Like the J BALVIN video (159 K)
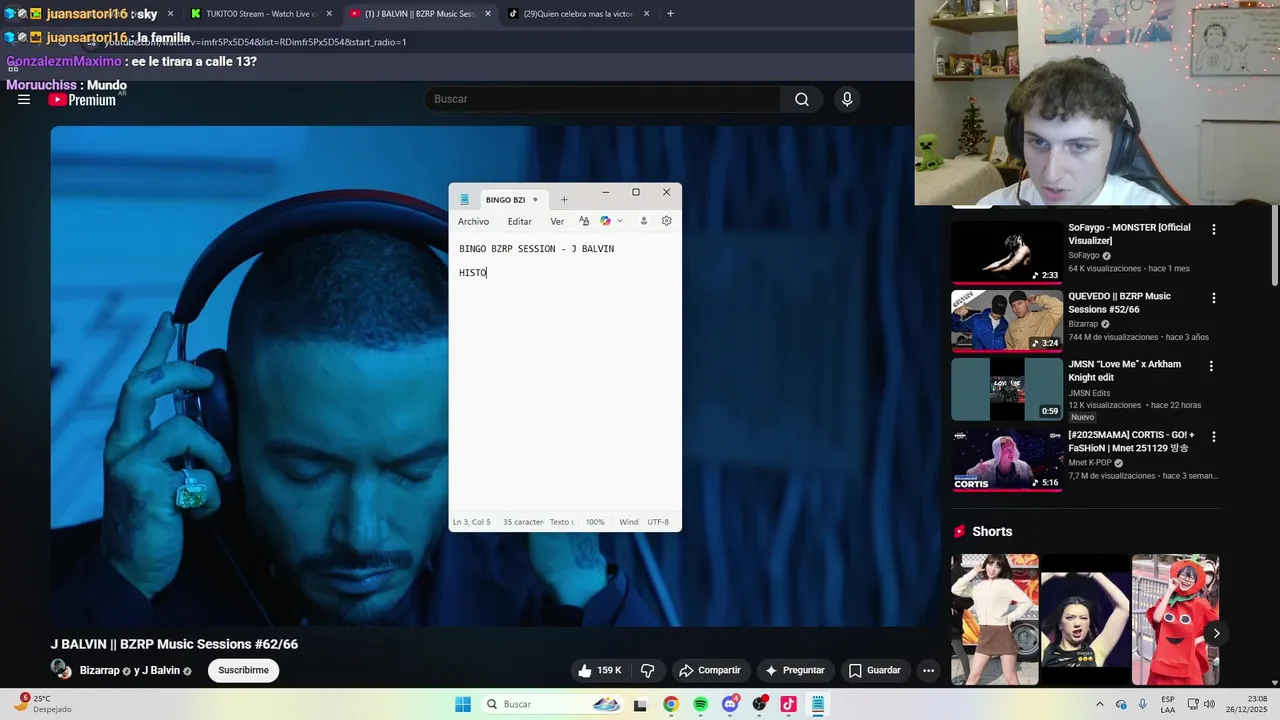This screenshot has width=1280, height=720. pyautogui.click(x=599, y=670)
